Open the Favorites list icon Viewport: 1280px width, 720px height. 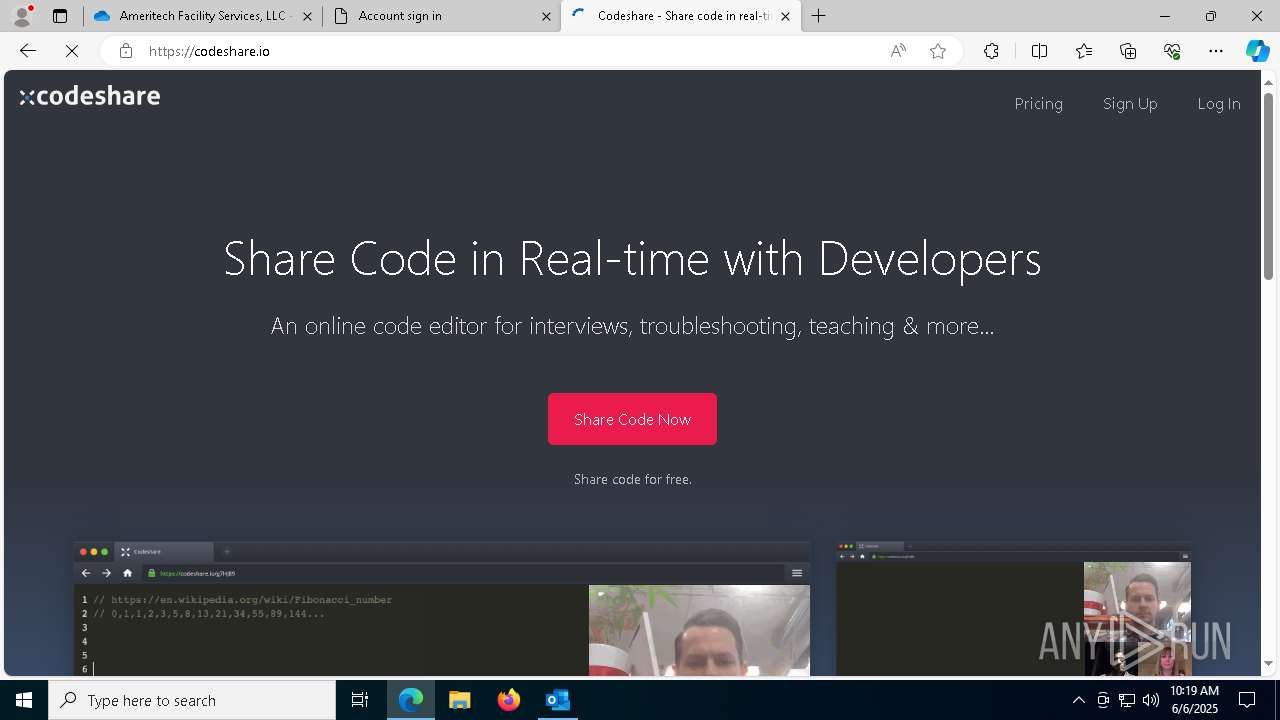click(x=1084, y=51)
